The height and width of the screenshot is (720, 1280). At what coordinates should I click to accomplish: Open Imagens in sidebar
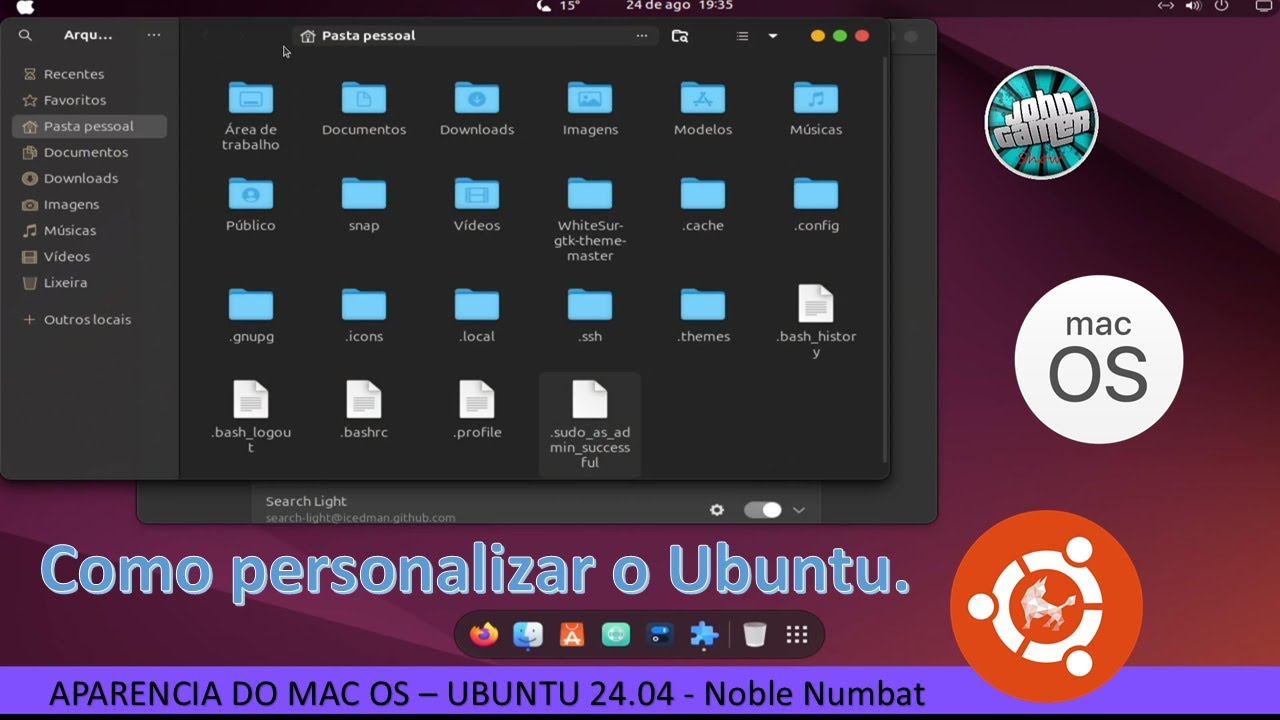tap(89, 204)
